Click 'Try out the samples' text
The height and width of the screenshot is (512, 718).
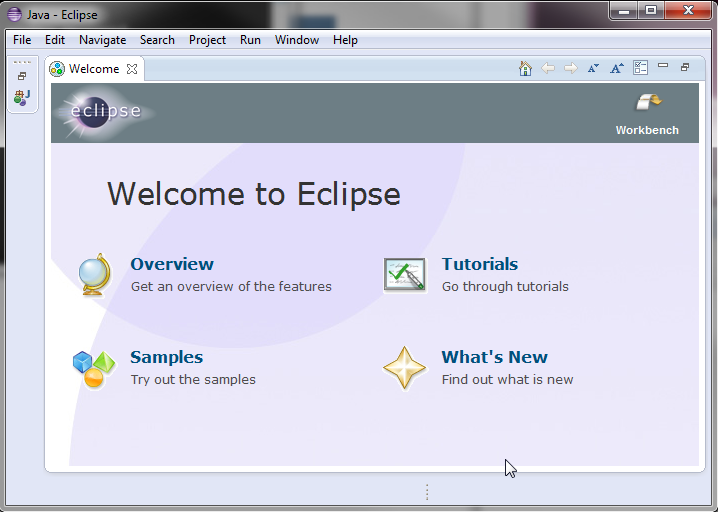click(193, 380)
